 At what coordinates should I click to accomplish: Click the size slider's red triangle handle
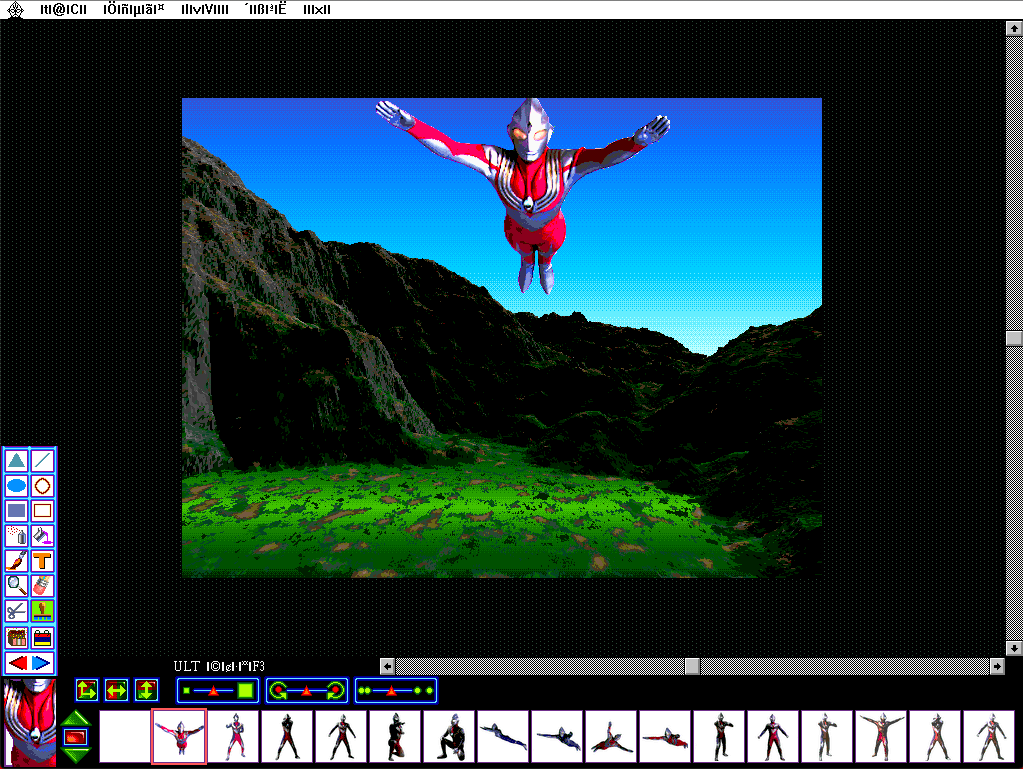(x=213, y=691)
